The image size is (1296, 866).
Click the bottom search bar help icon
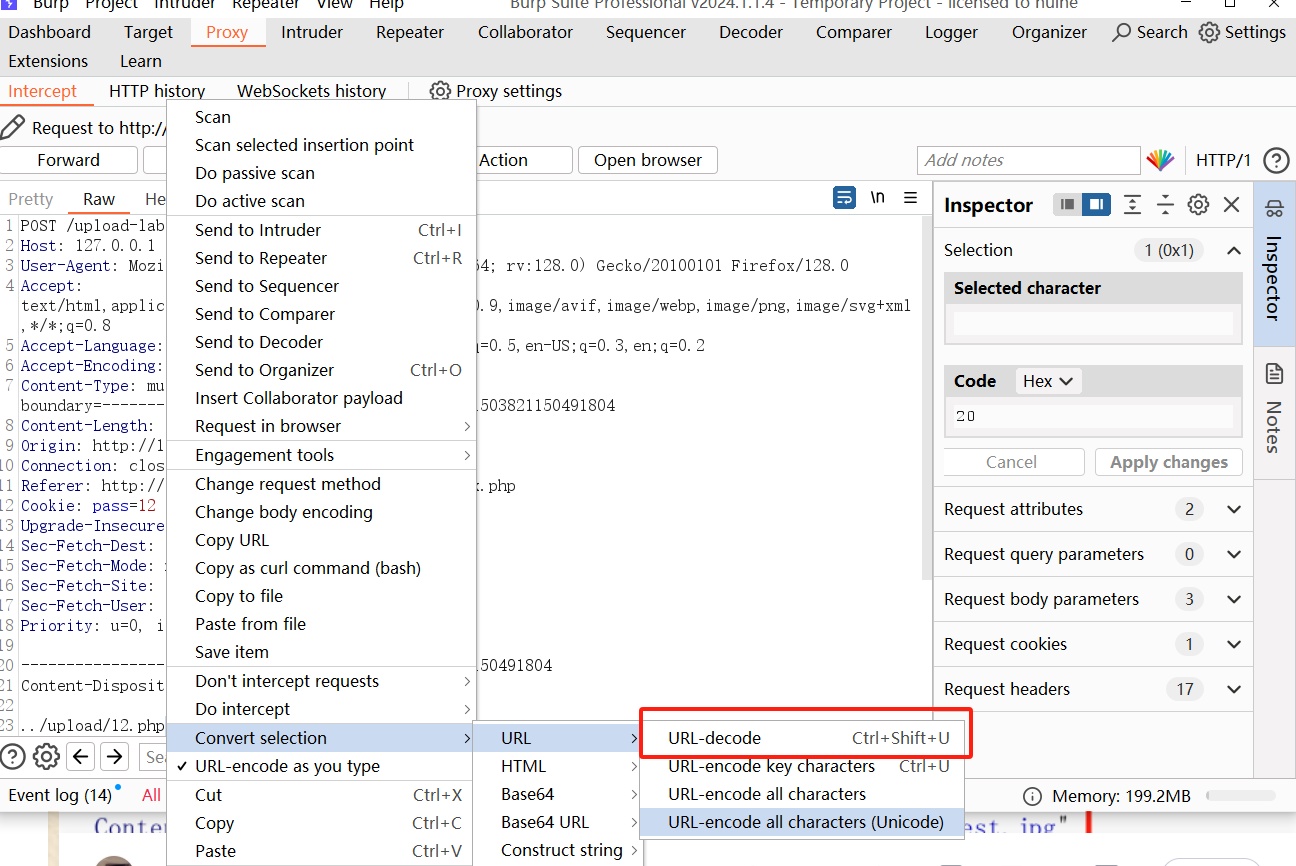coord(13,756)
